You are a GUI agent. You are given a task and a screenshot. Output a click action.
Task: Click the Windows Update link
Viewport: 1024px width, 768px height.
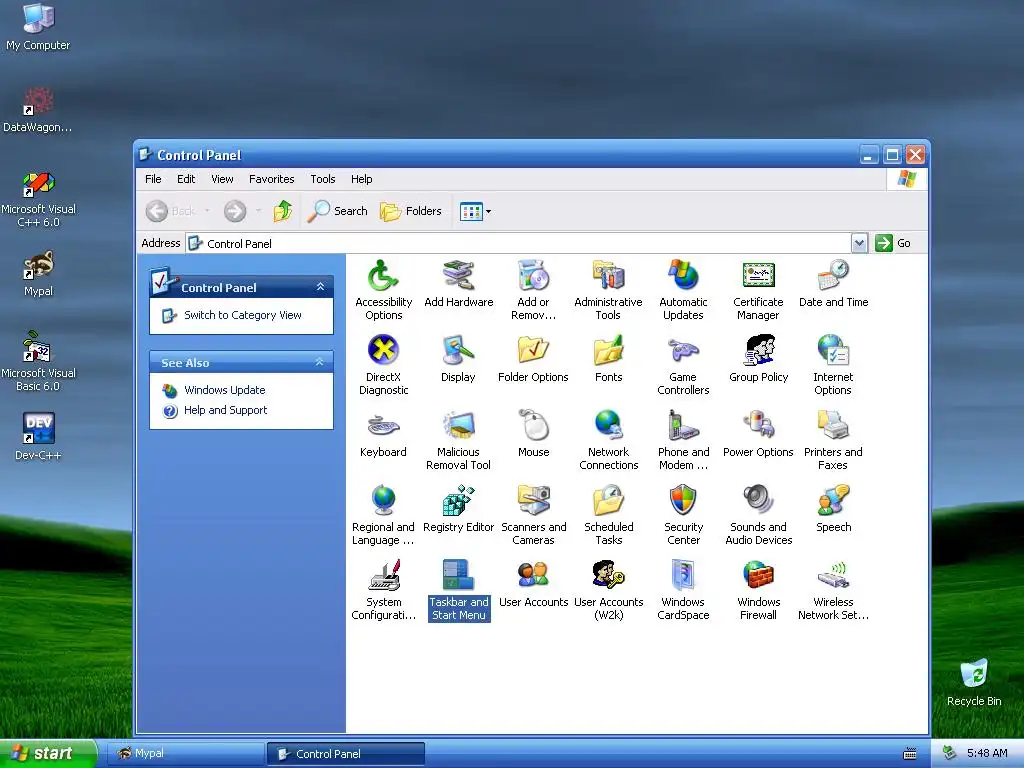pyautogui.click(x=224, y=390)
